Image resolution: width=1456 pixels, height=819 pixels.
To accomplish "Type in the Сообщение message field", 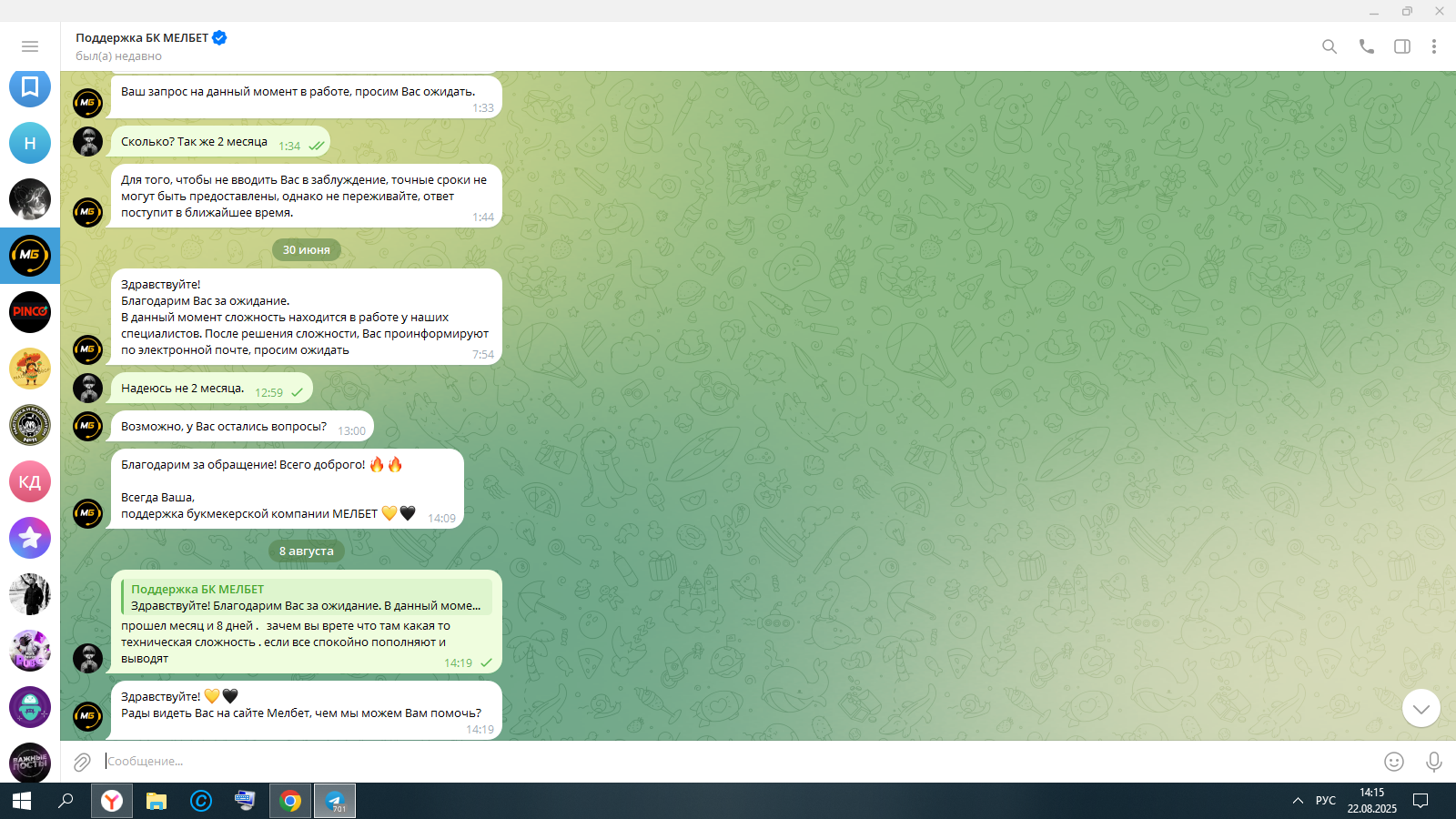I will click(728, 762).
